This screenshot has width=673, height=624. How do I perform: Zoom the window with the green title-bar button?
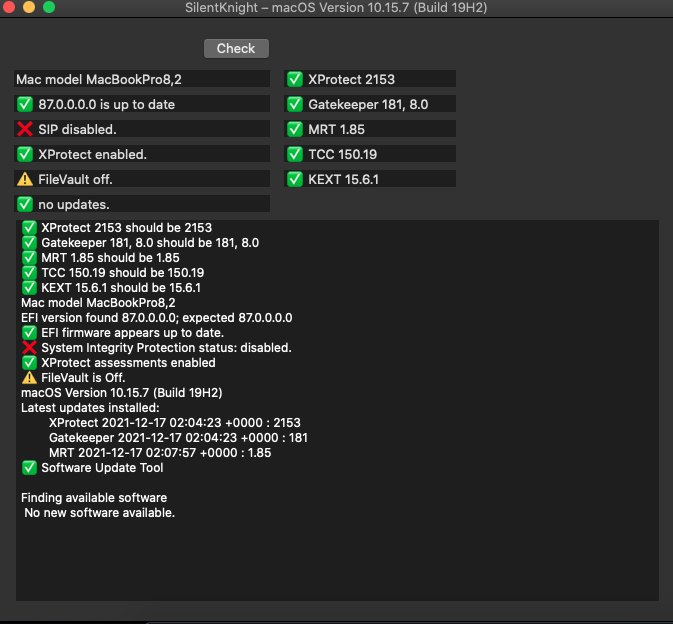click(49, 7)
